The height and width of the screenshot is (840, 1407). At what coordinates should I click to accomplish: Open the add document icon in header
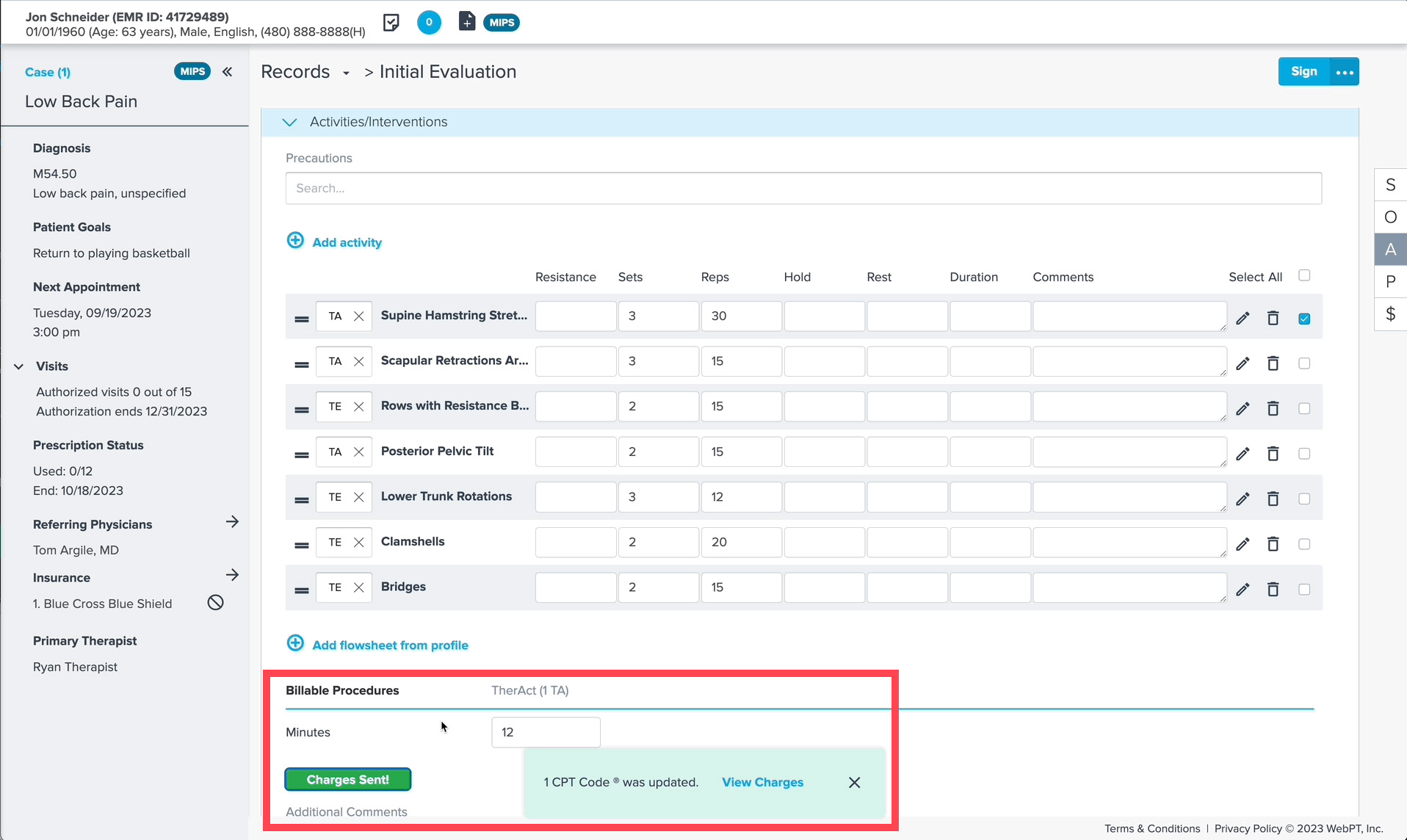467,21
